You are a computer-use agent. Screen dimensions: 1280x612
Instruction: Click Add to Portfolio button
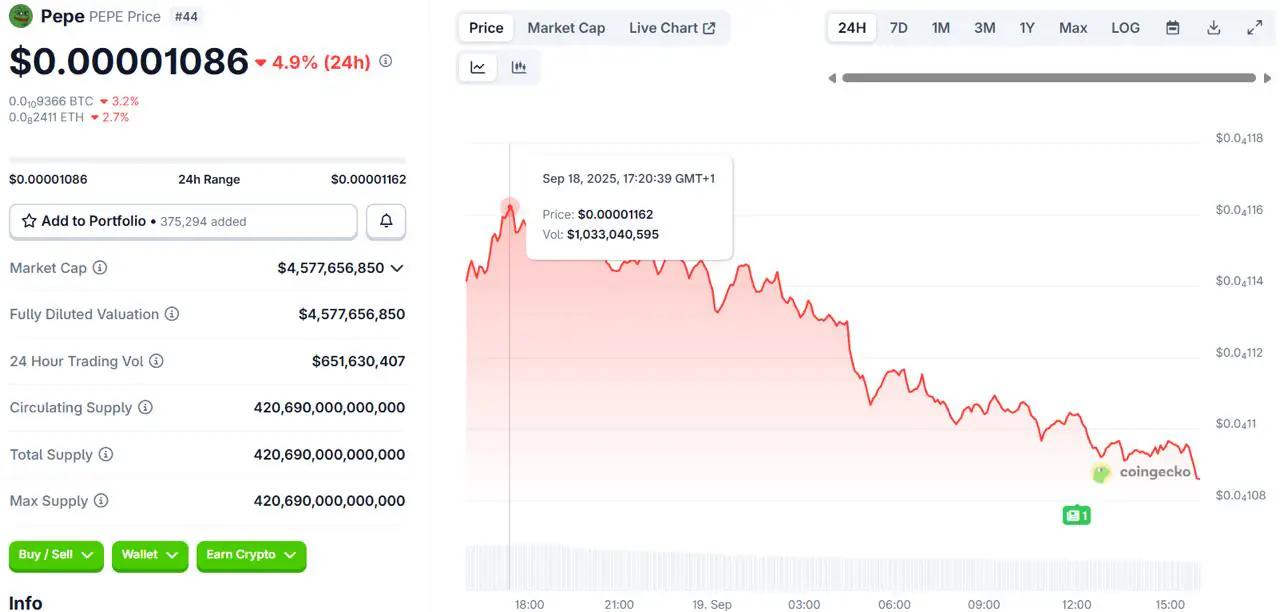[183, 221]
